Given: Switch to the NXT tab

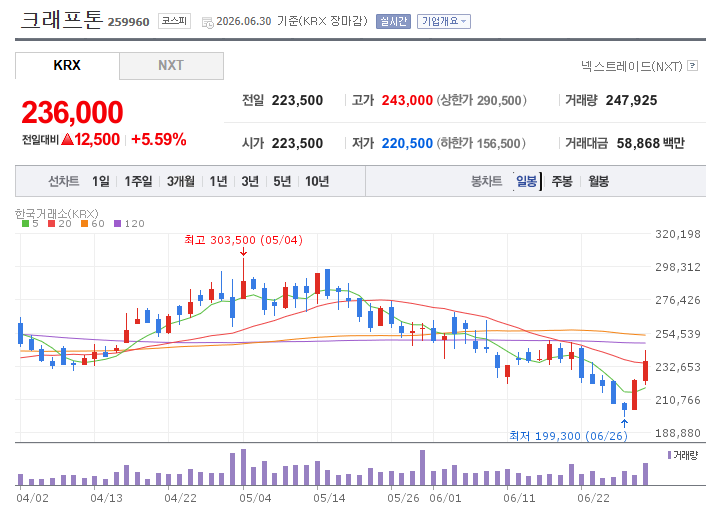Looking at the screenshot, I should (171, 65).
